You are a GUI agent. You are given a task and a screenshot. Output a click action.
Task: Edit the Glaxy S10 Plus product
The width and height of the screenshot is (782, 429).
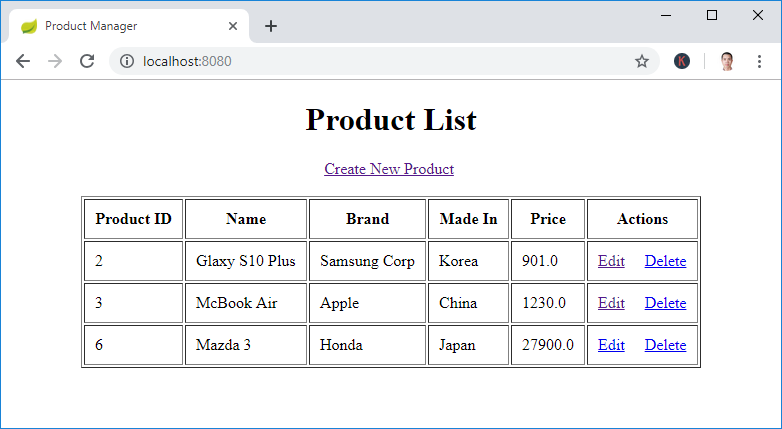[611, 261]
